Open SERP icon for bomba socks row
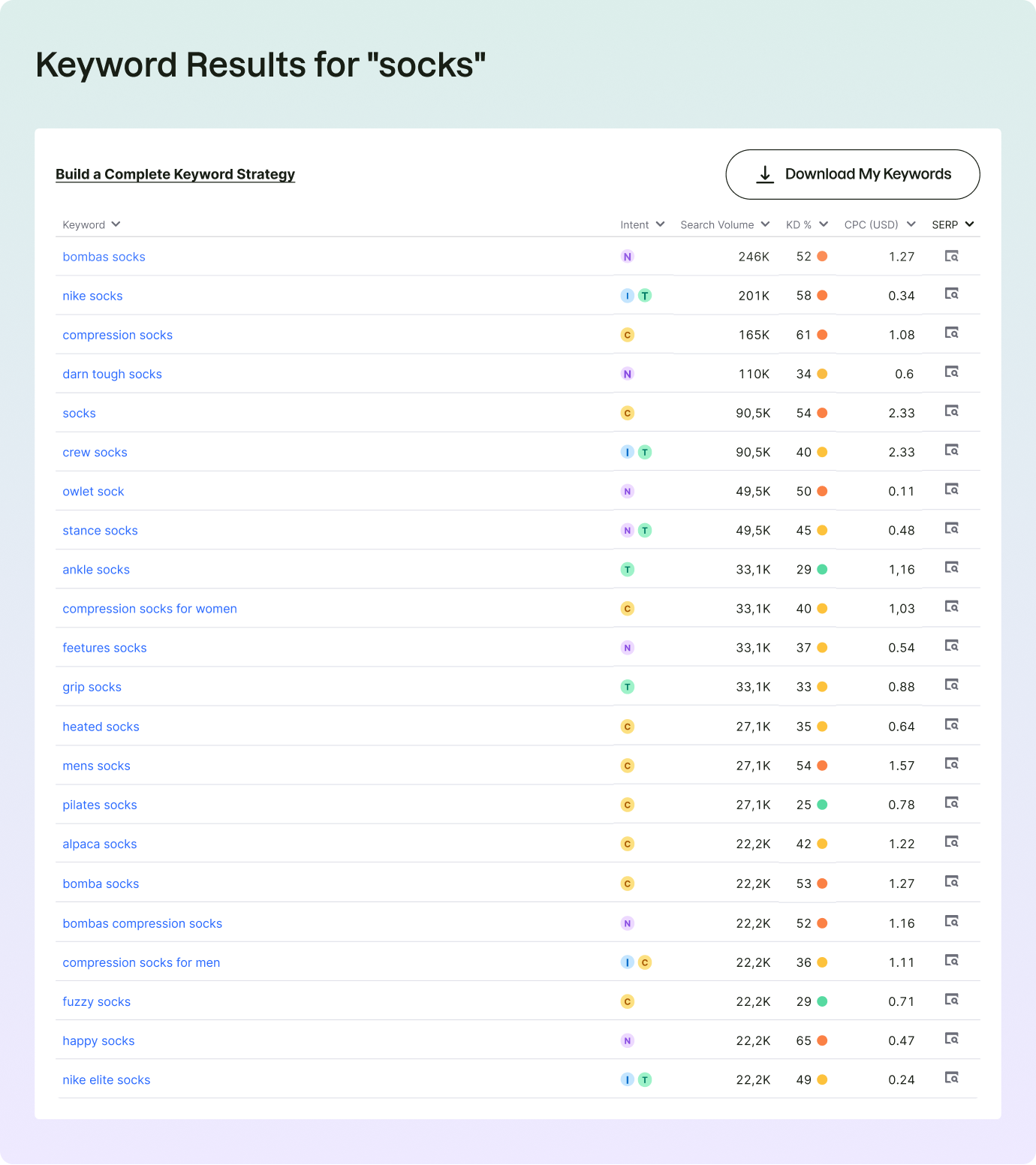Image resolution: width=1036 pixels, height=1165 pixels. tap(951, 881)
